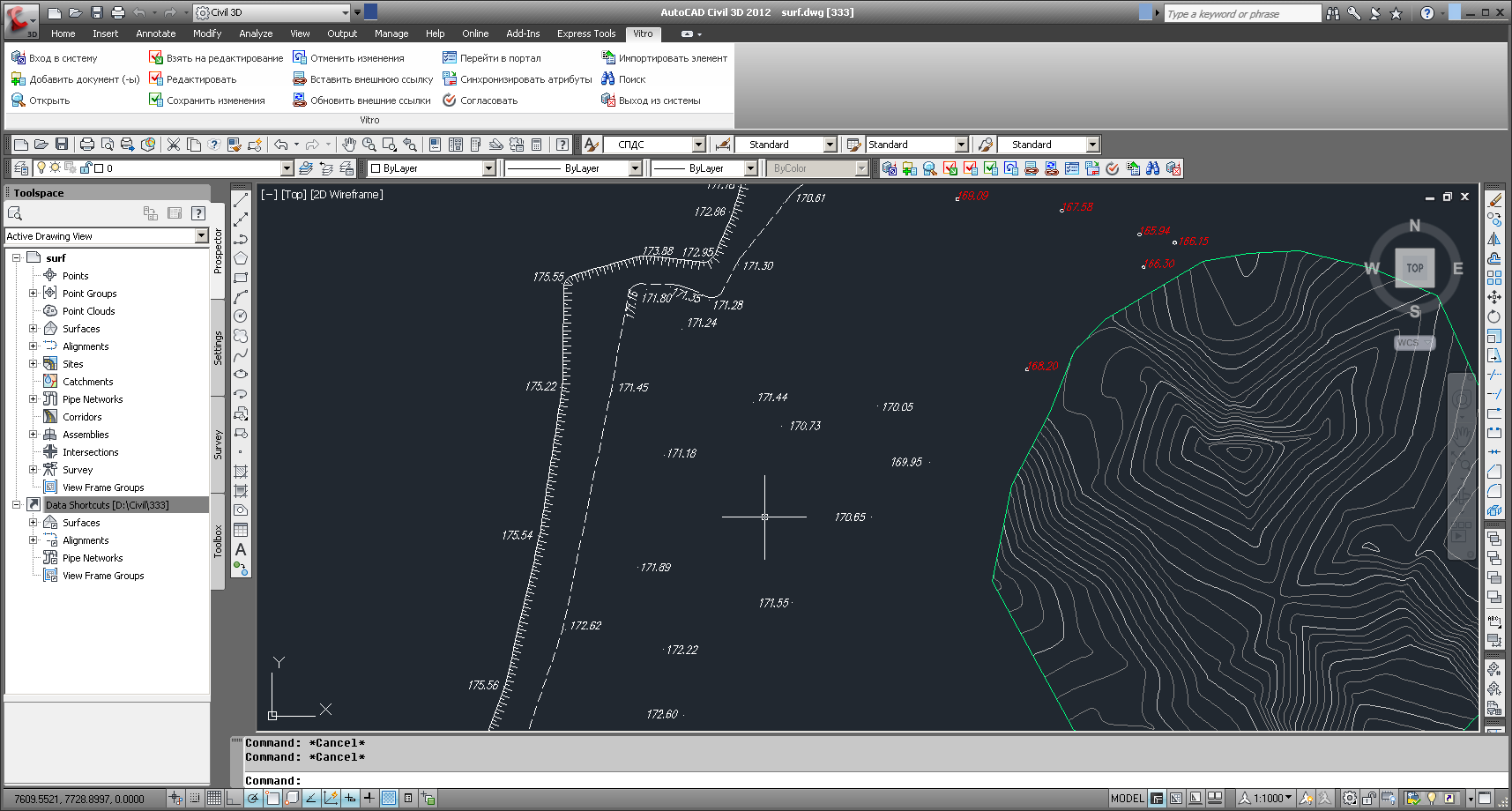Image resolution: width=1512 pixels, height=811 pixels.
Task: Expand the Point Groups tree node
Action: 34,294
